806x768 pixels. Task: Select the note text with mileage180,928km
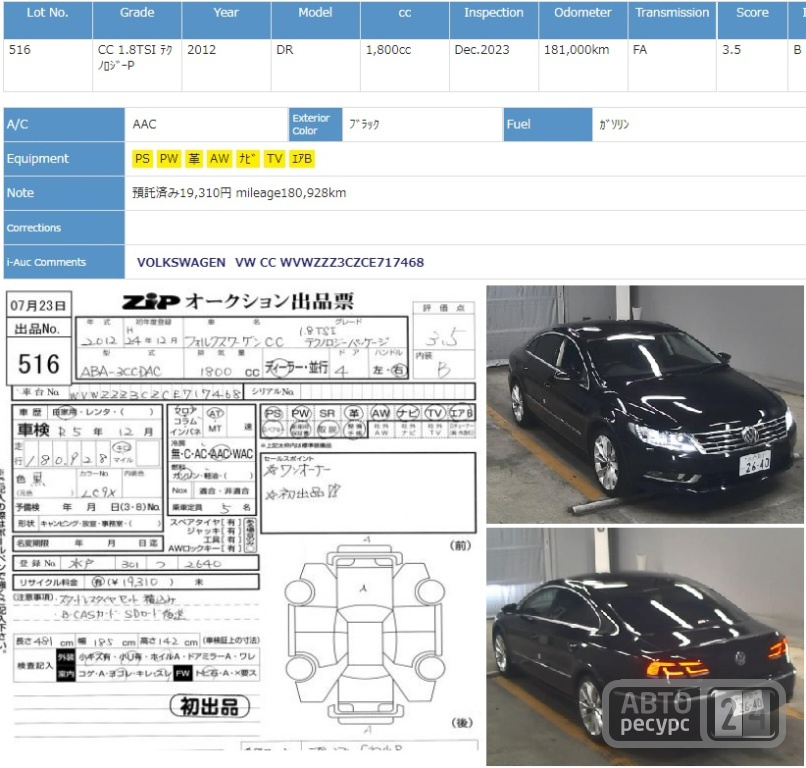point(239,193)
